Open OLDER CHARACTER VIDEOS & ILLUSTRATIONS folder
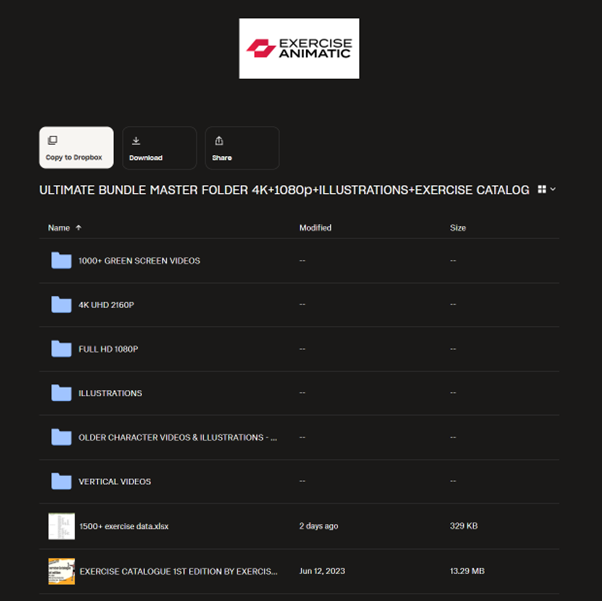 click(178, 437)
